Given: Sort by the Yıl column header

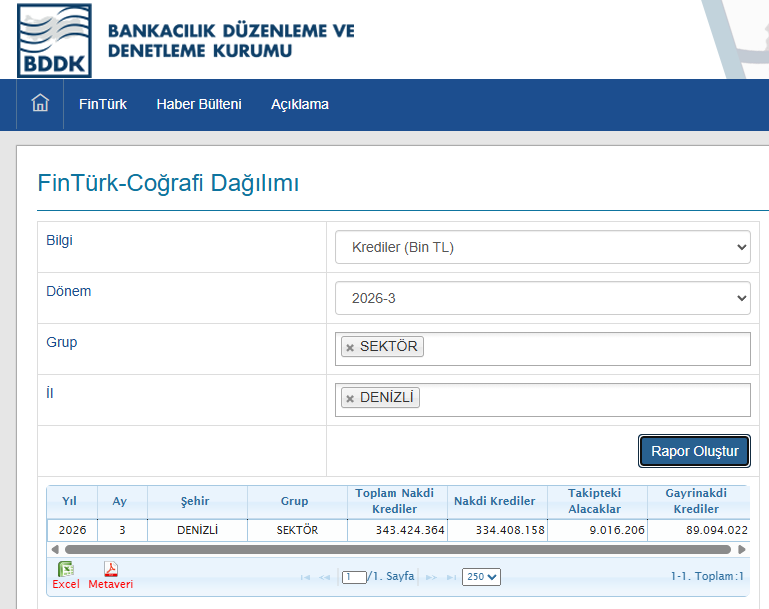Looking at the screenshot, I should [72, 501].
